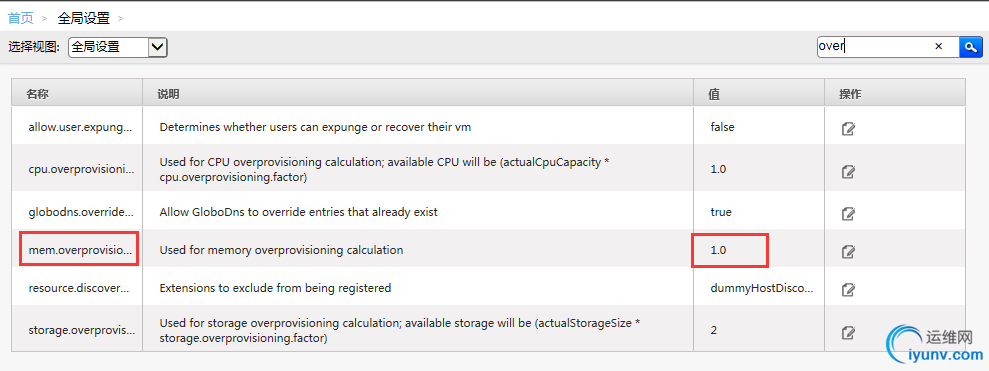Edit the globodns.override setting
Image resolution: width=989 pixels, height=371 pixels.
(x=848, y=213)
